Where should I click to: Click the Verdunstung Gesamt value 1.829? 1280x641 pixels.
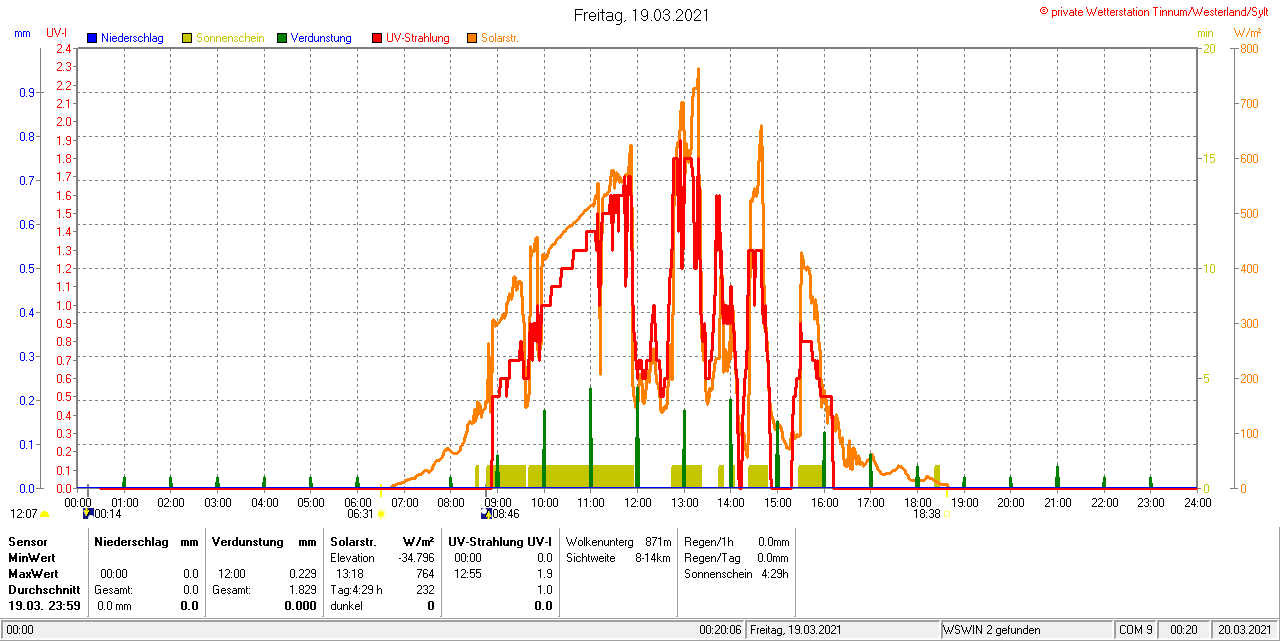[x=303, y=590]
